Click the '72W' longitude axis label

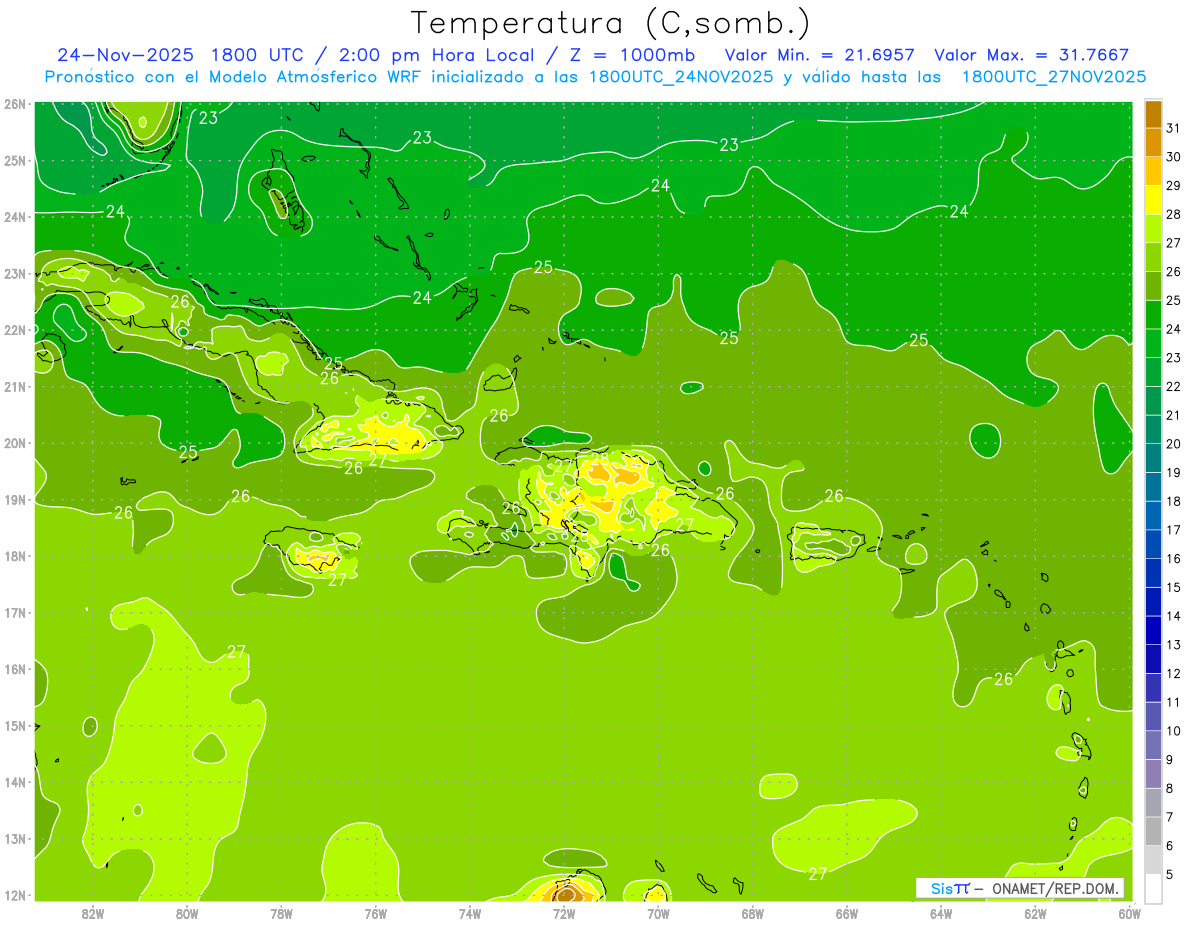click(x=564, y=914)
